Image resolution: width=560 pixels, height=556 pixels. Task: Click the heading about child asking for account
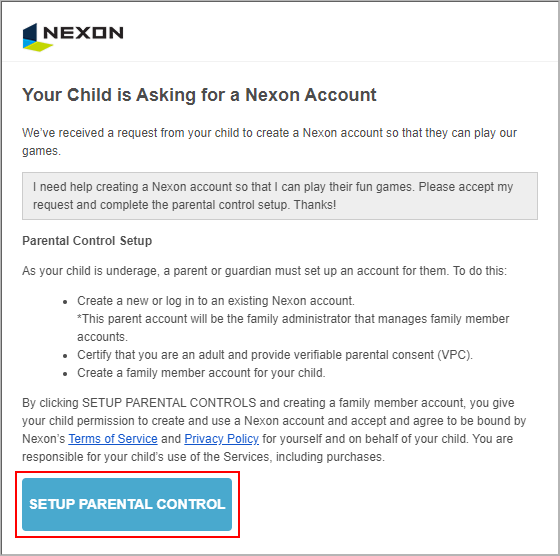pyautogui.click(x=199, y=95)
